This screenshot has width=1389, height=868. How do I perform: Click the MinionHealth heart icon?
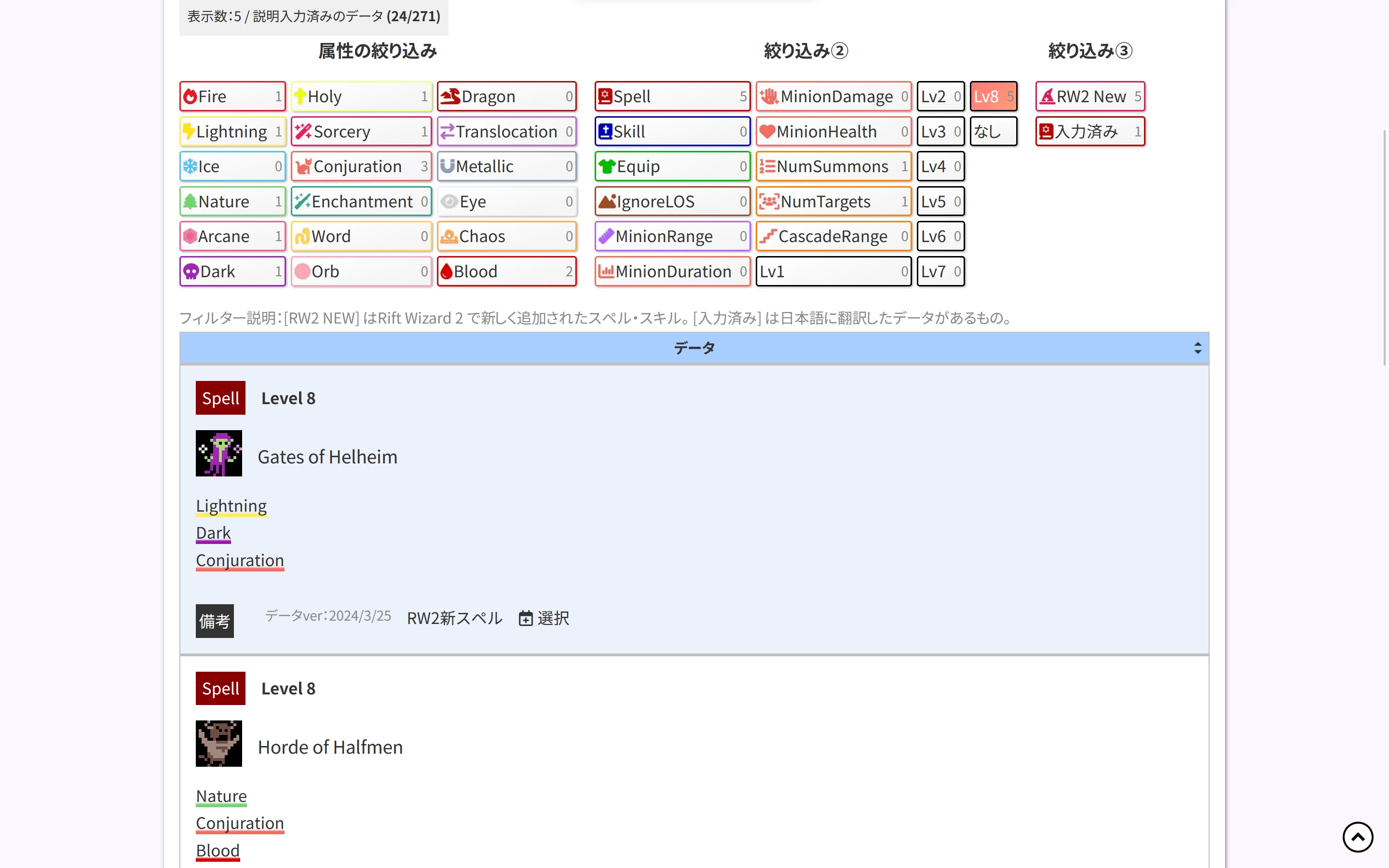(x=767, y=132)
